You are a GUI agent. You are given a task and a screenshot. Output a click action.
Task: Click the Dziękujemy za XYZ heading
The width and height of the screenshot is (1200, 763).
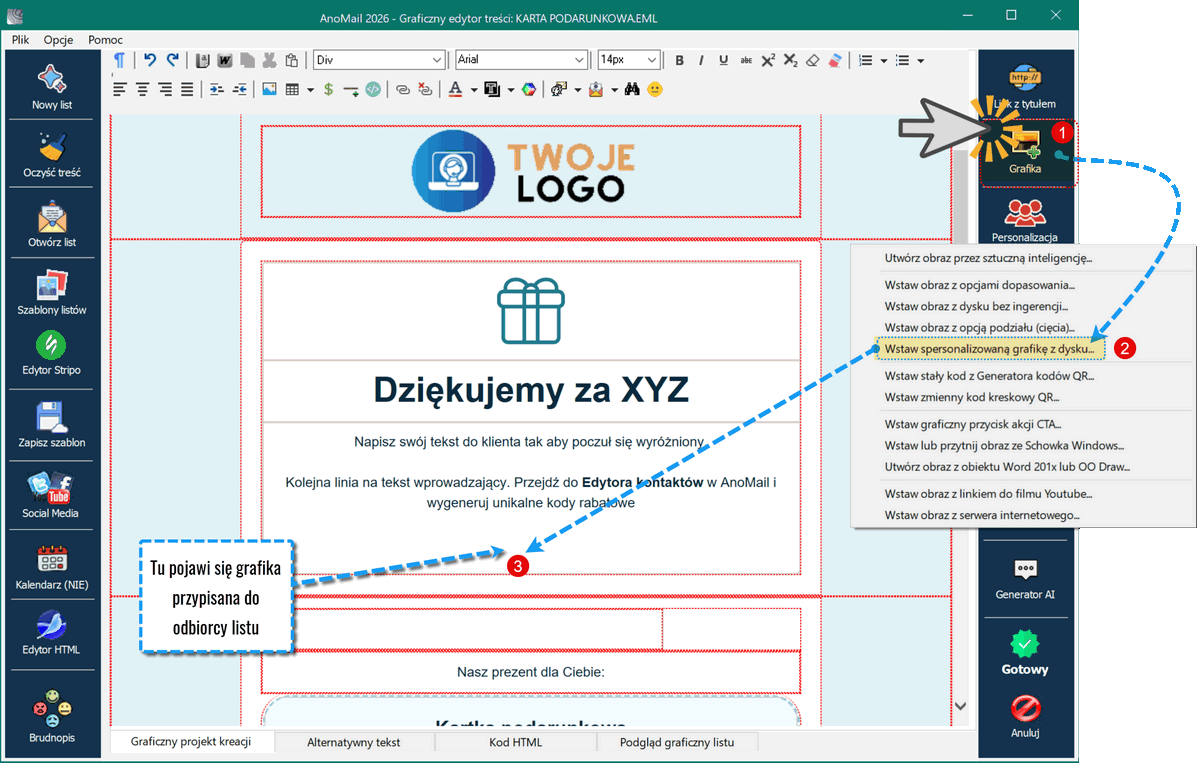(530, 389)
